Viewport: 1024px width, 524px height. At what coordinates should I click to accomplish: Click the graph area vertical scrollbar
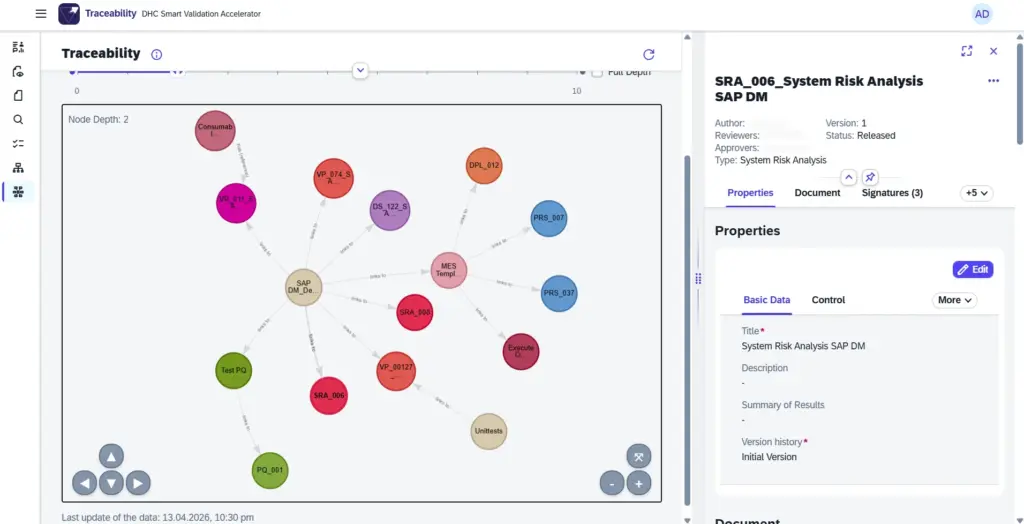(686, 330)
